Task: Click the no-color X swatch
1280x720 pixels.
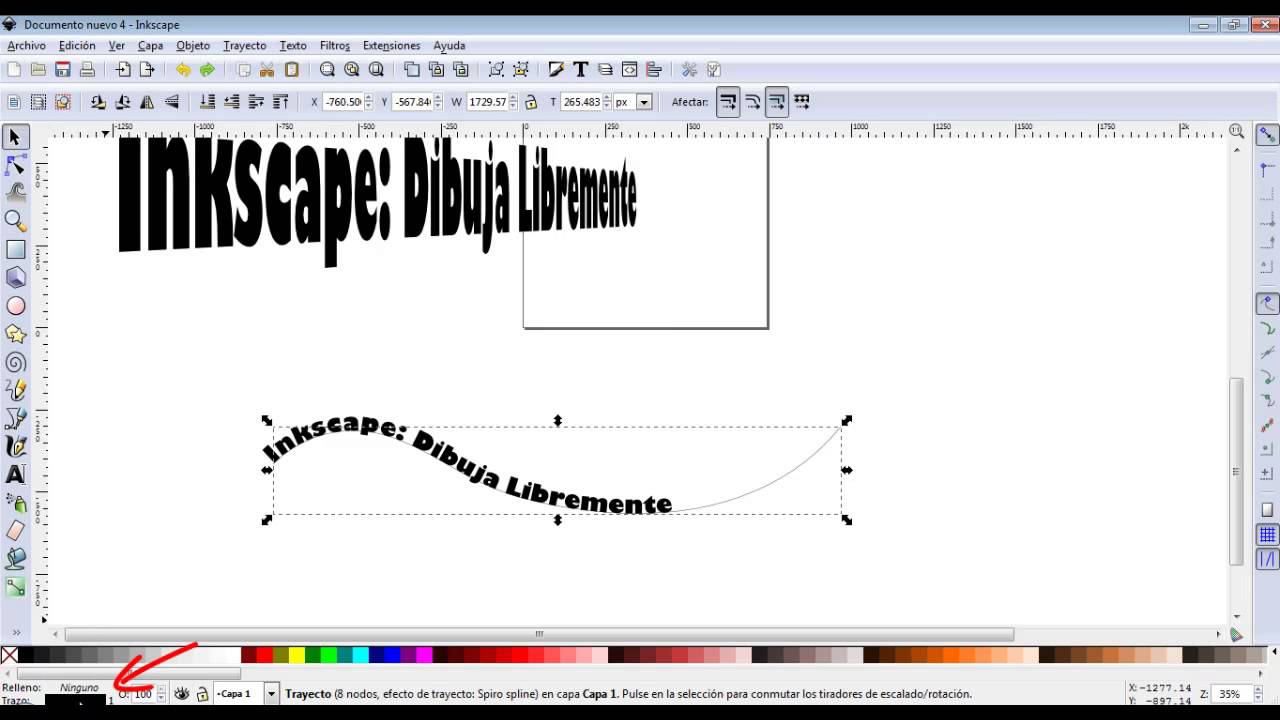Action: [x=9, y=656]
